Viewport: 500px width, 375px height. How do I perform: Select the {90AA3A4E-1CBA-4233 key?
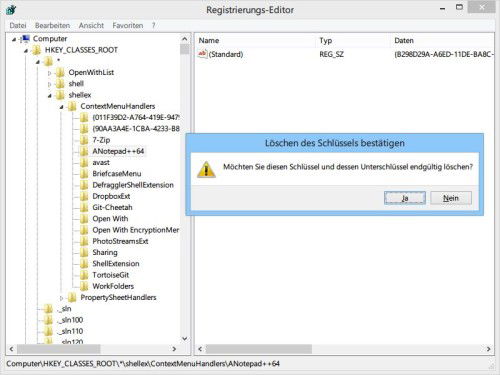click(x=136, y=129)
